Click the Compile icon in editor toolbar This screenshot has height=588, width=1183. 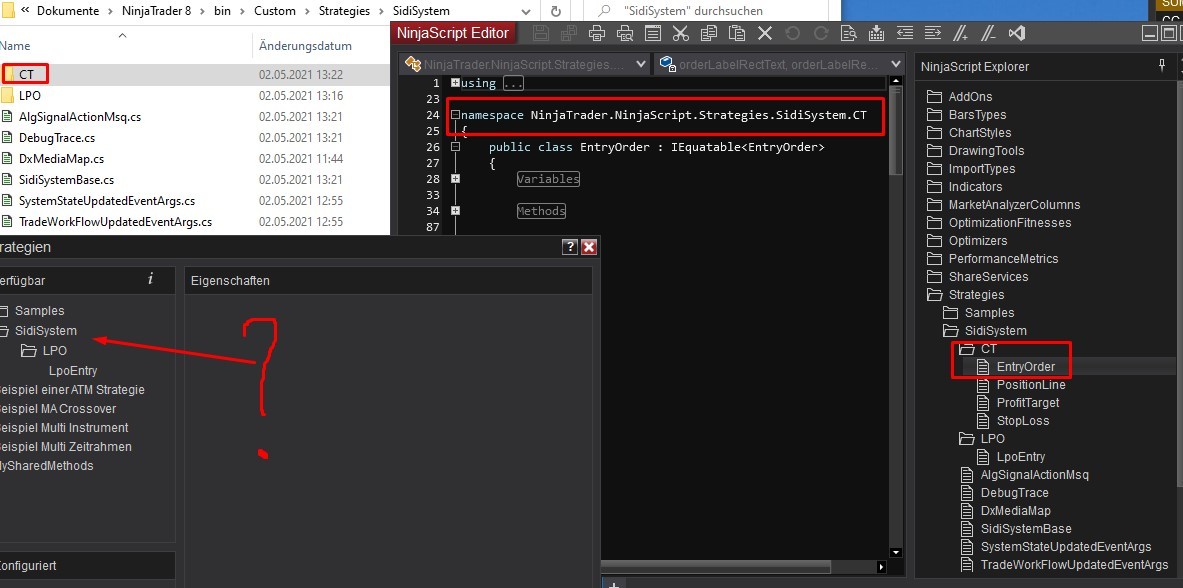tap(877, 32)
